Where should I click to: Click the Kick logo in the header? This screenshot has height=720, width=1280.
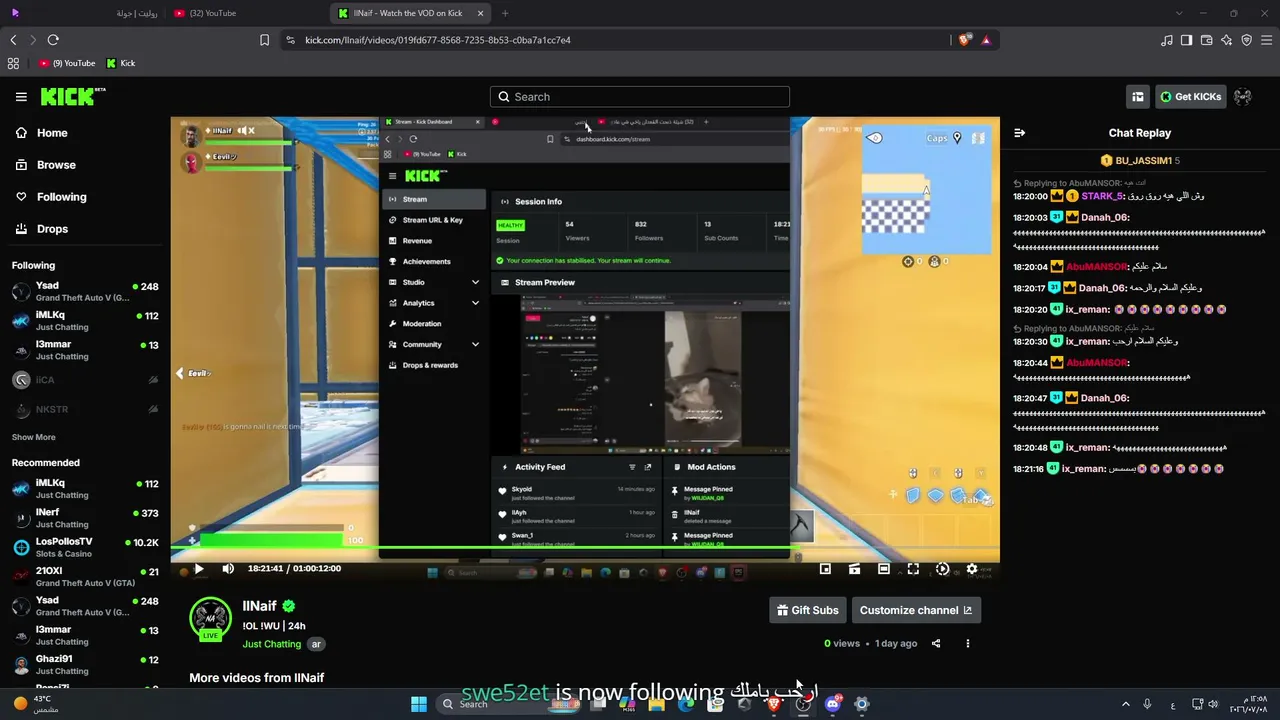73,96
